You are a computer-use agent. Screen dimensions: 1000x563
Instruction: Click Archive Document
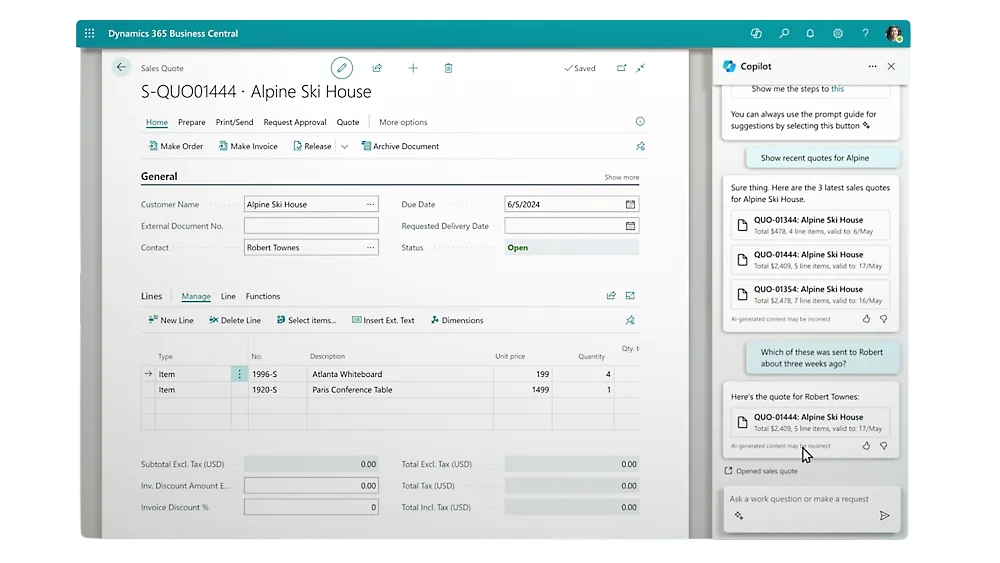pyautogui.click(x=400, y=146)
